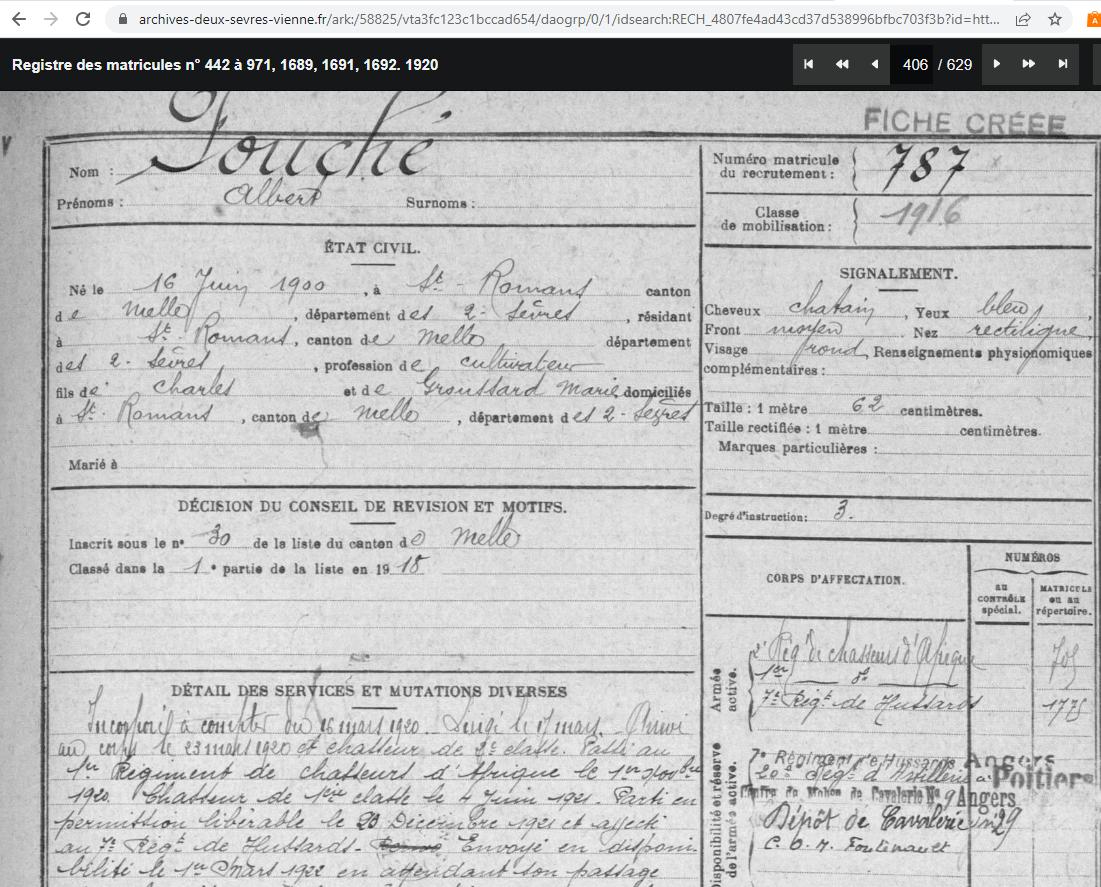This screenshot has height=887, width=1101.
Task: Open the share page icon in address bar
Action: click(x=1022, y=20)
